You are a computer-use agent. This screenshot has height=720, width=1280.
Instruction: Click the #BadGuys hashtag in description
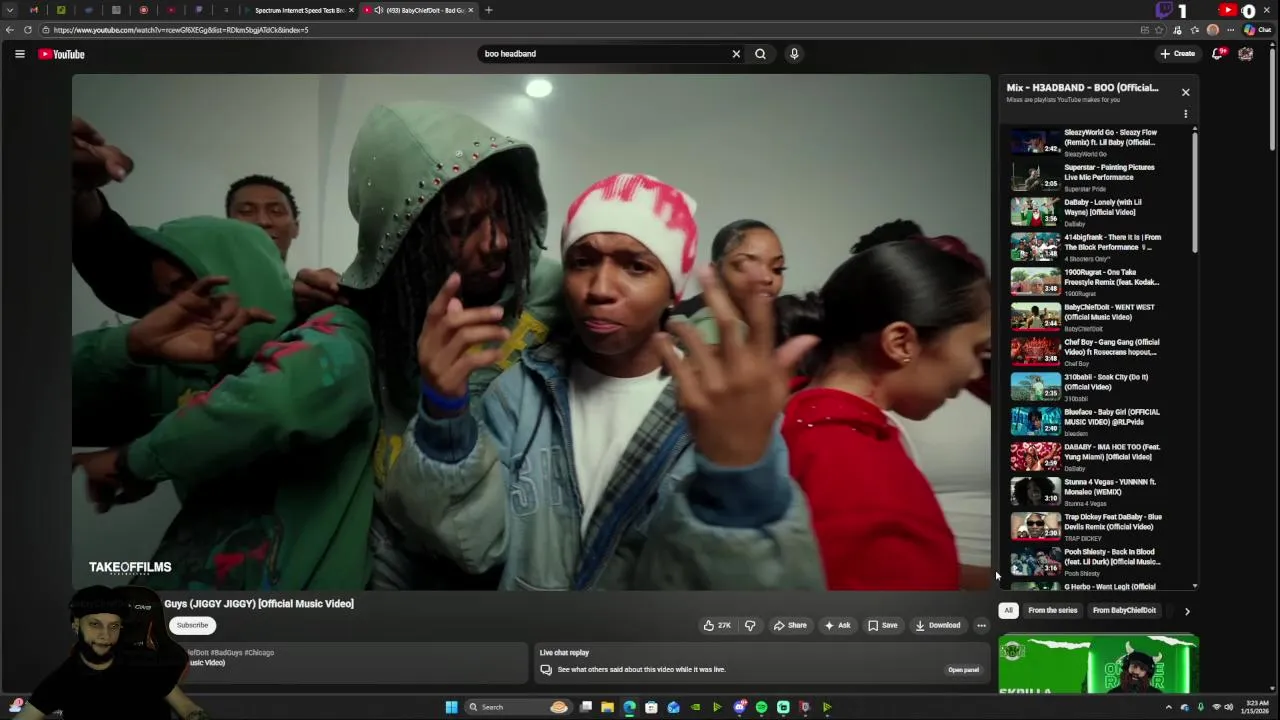tap(226, 653)
